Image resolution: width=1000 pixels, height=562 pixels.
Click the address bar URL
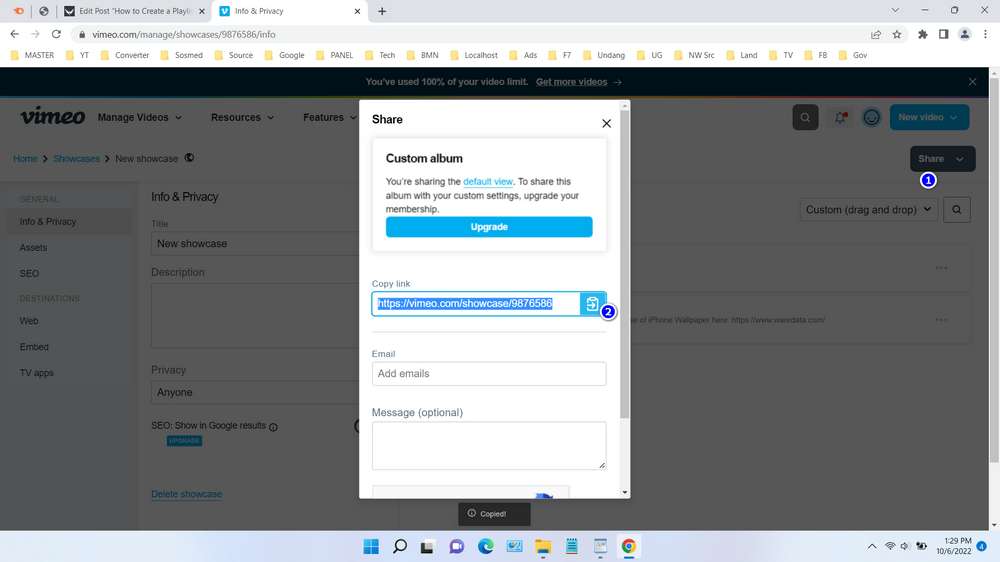pos(184,34)
